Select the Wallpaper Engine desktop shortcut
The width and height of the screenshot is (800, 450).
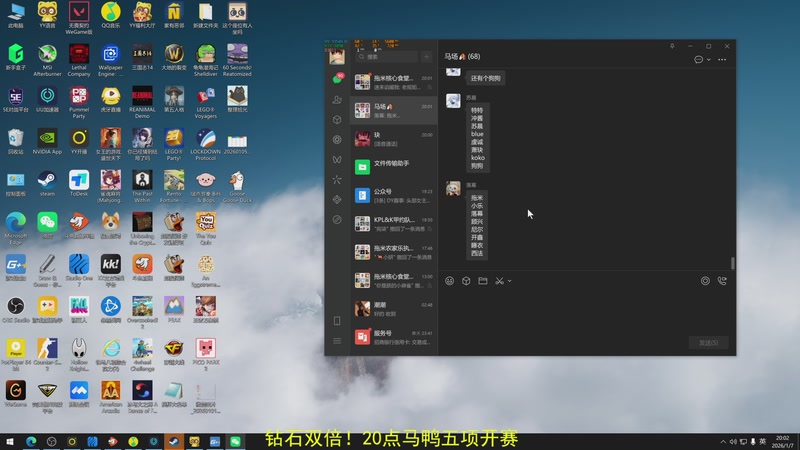pos(111,60)
